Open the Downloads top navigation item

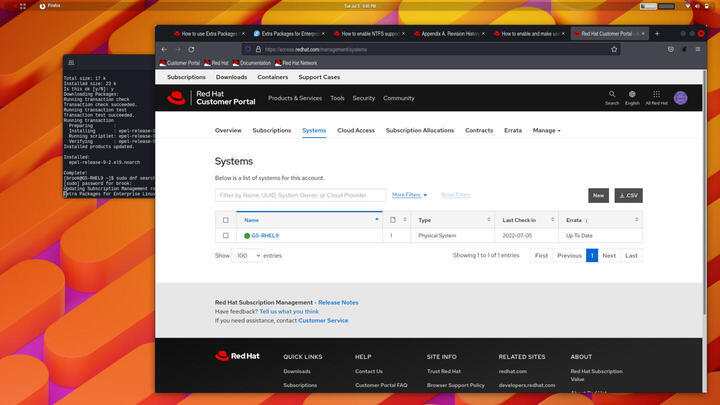[231, 77]
